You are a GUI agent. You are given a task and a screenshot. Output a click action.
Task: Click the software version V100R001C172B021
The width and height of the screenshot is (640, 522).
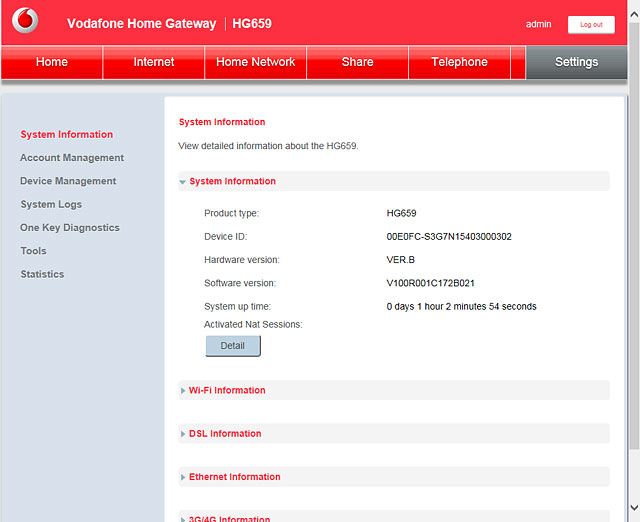(430, 283)
